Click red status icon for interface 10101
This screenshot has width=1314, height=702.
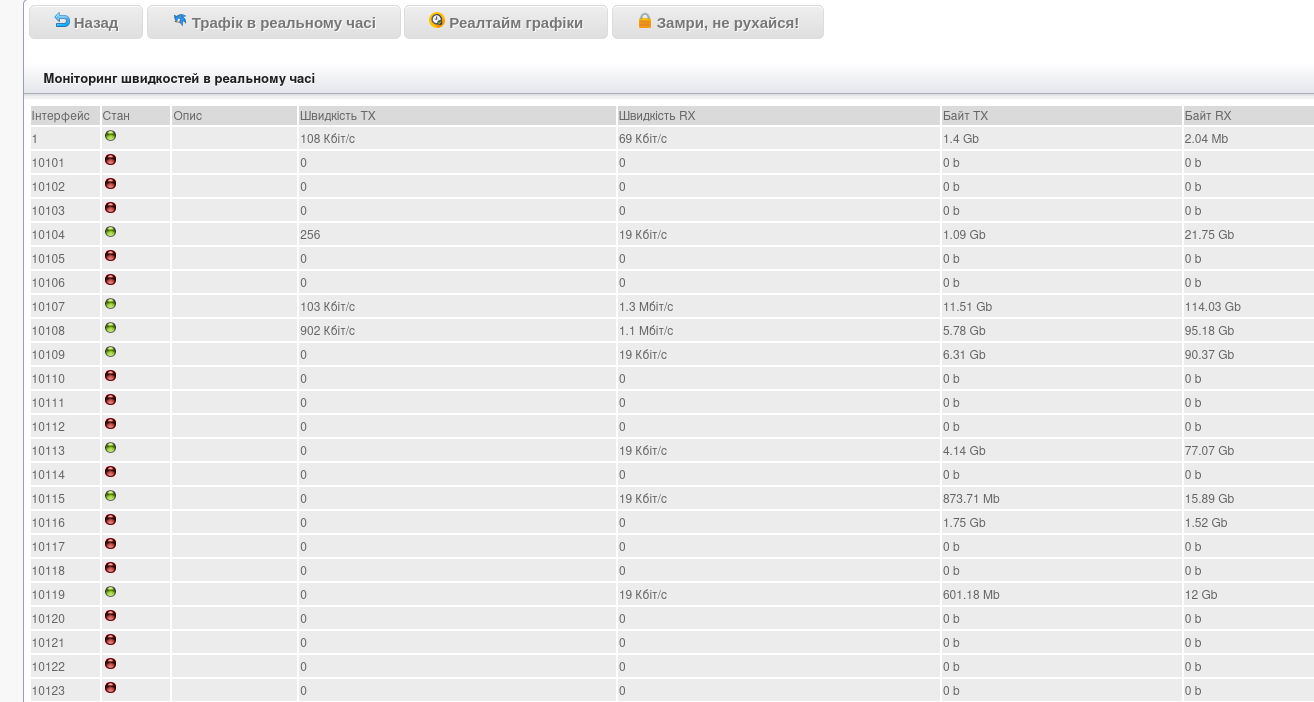(110, 160)
